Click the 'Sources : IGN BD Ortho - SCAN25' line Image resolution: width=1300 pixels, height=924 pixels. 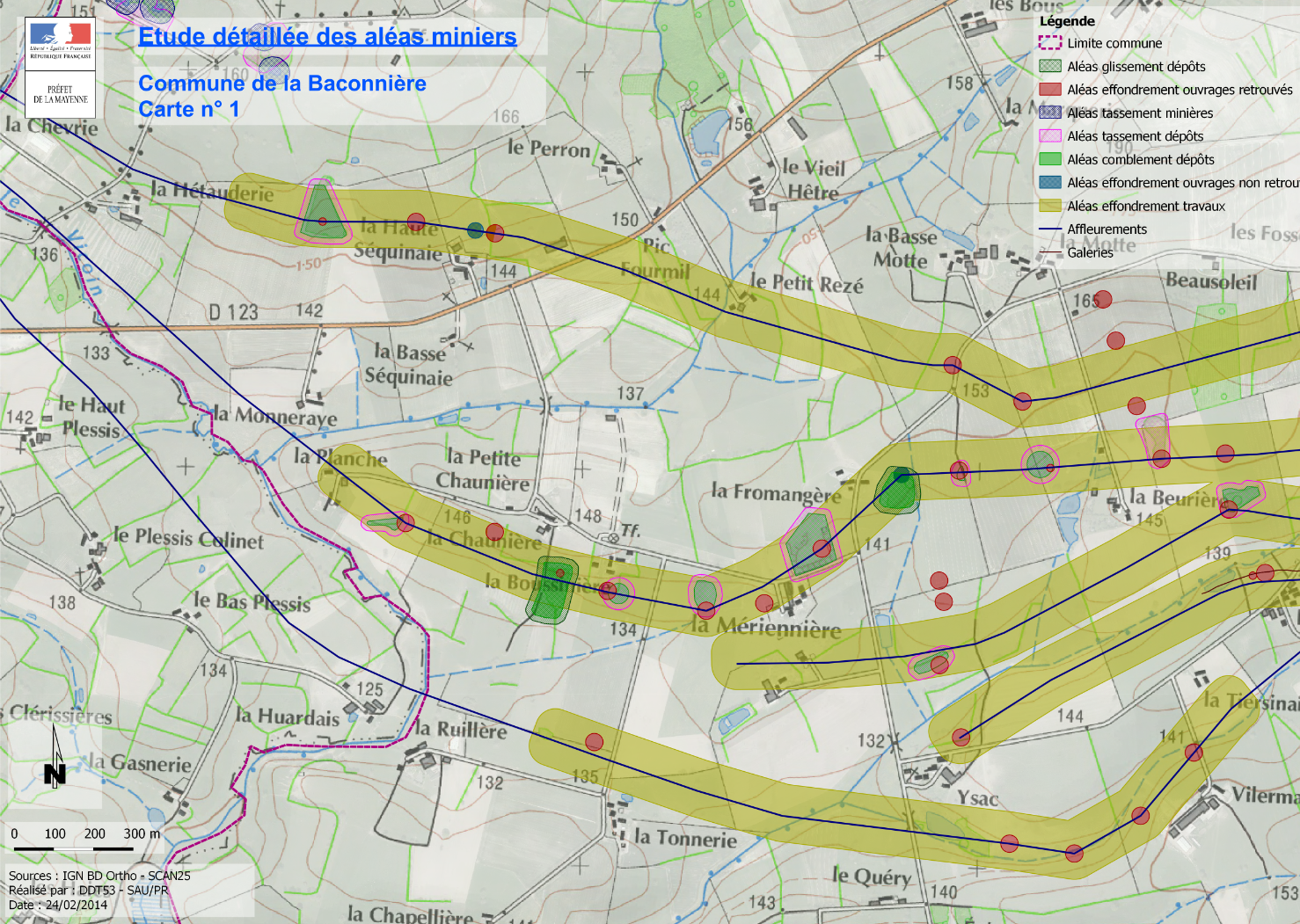pos(99,876)
